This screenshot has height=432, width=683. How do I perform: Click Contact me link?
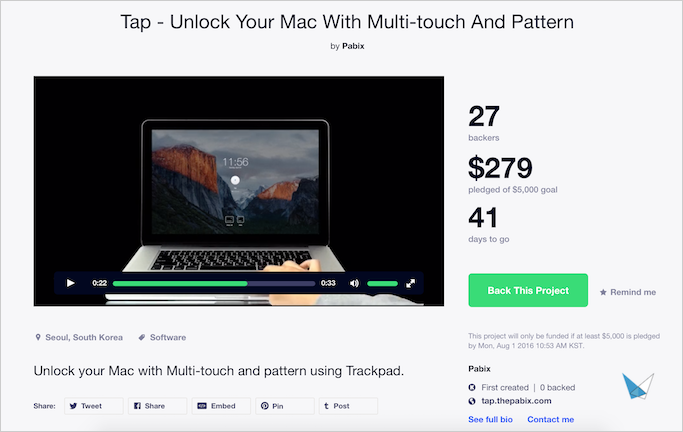click(x=551, y=419)
